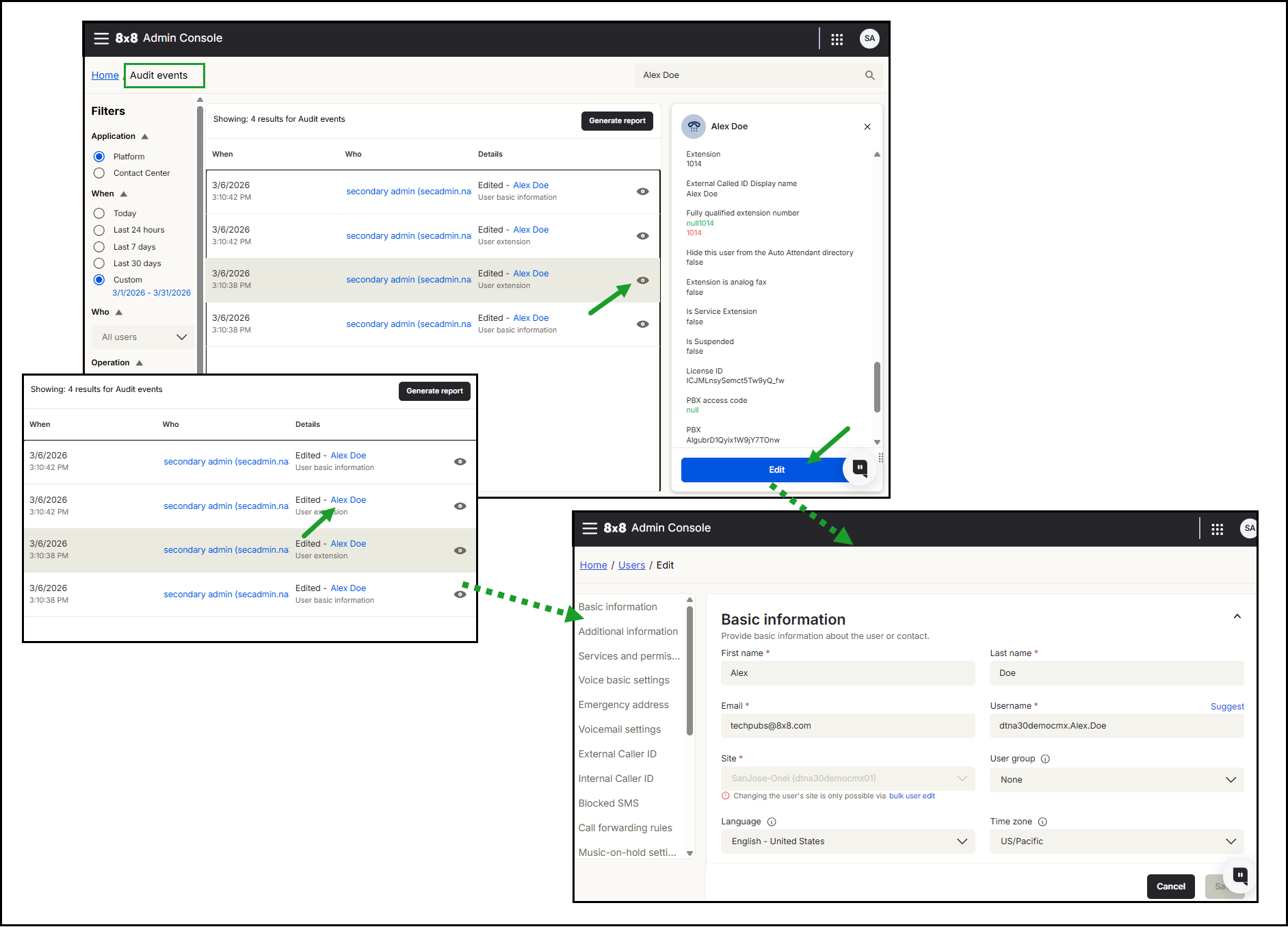Viewport: 1288px width, 927px height.
Task: View 3:10:38 PM User extension event in inset list
Action: pyautogui.click(x=460, y=551)
